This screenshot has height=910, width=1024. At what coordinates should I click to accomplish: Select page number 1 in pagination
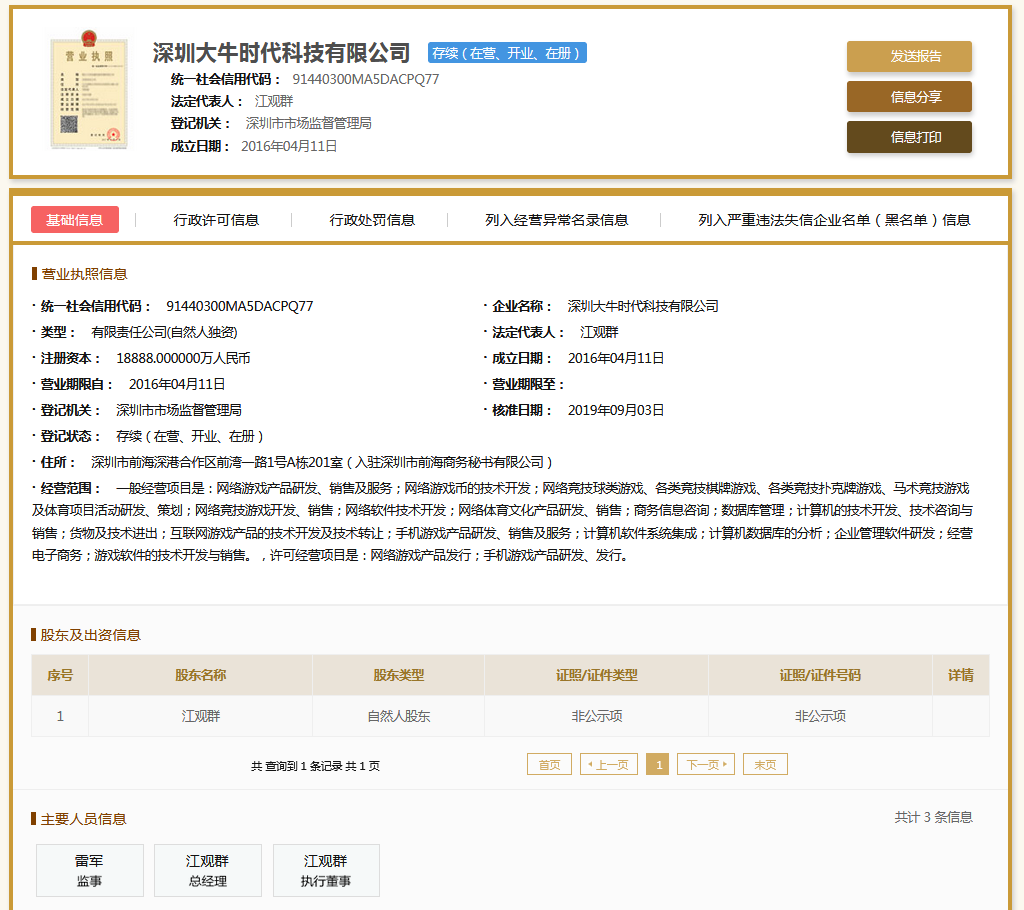pos(657,764)
